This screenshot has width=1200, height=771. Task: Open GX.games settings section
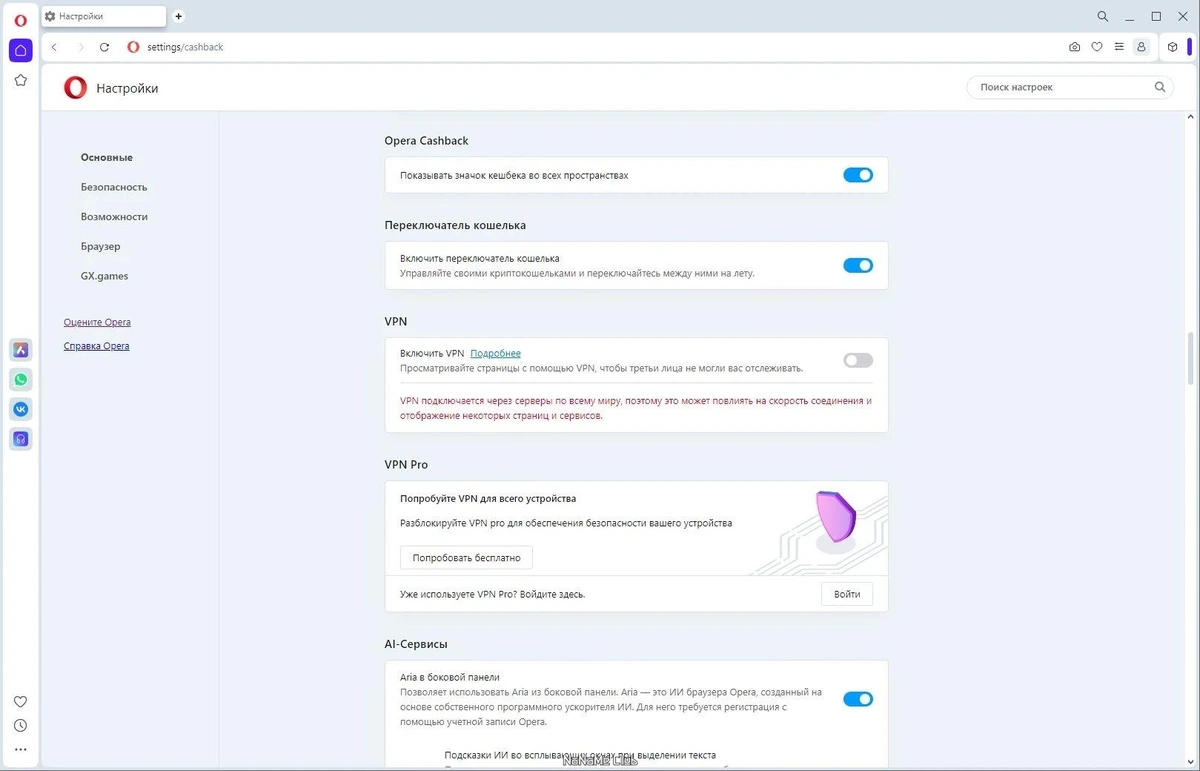(104, 276)
